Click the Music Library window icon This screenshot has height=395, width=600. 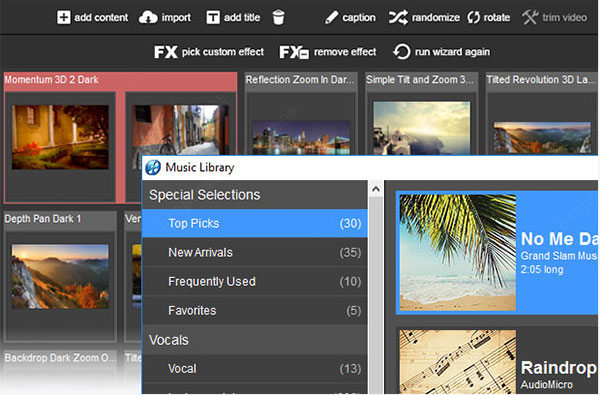[153, 168]
